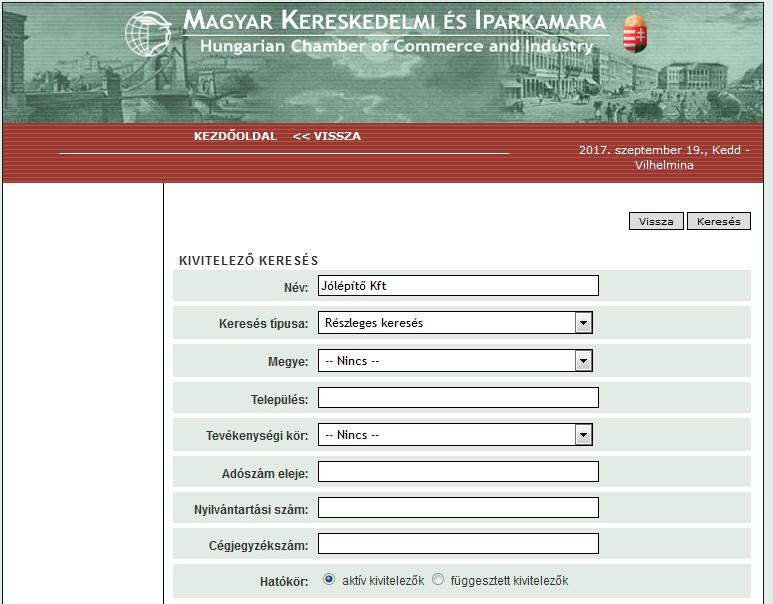Open the Tevékenységi kör dropdown
Image resolution: width=773 pixels, height=604 pixels.
pyautogui.click(x=455, y=434)
